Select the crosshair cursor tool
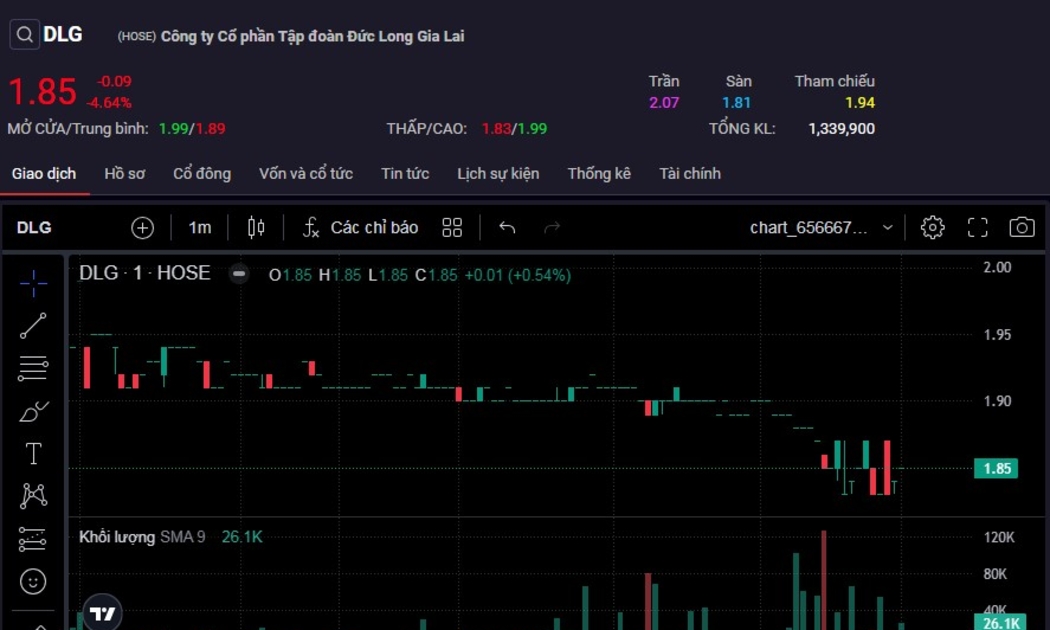The image size is (1050, 630). 33,283
